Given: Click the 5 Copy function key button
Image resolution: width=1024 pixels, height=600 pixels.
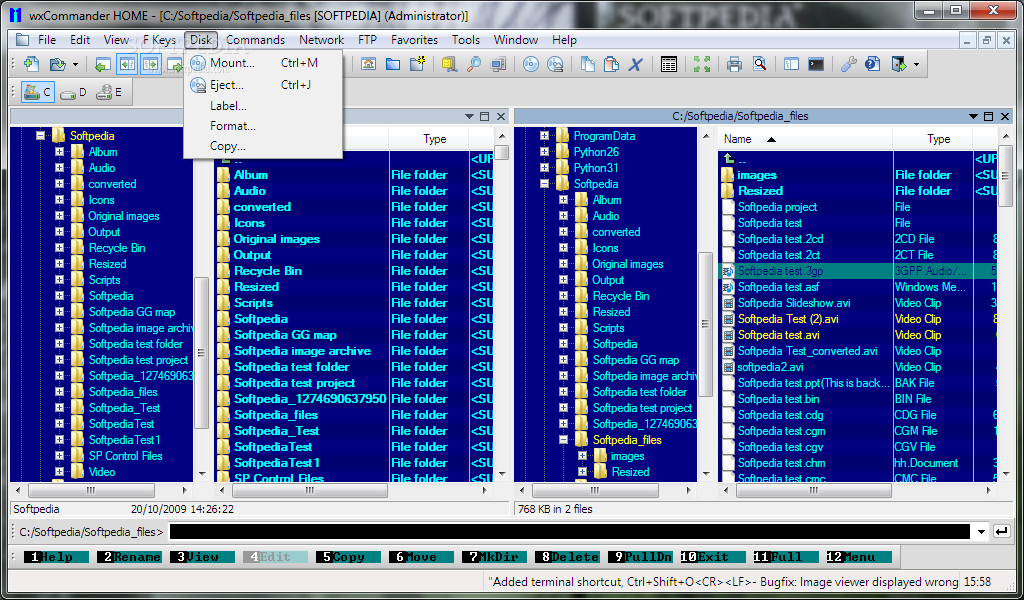Looking at the screenshot, I should point(348,557).
